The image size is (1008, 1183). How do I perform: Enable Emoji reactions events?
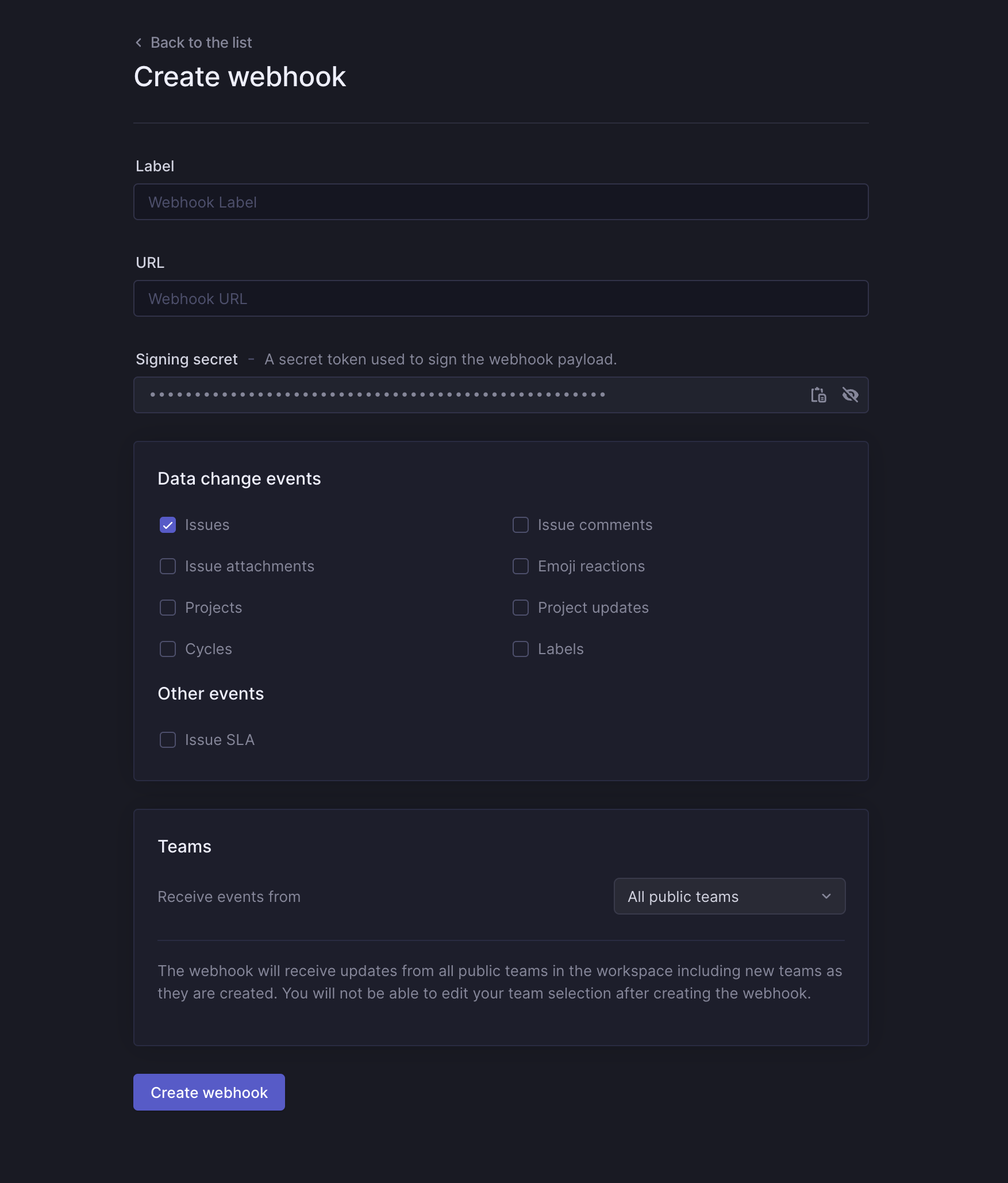click(520, 566)
